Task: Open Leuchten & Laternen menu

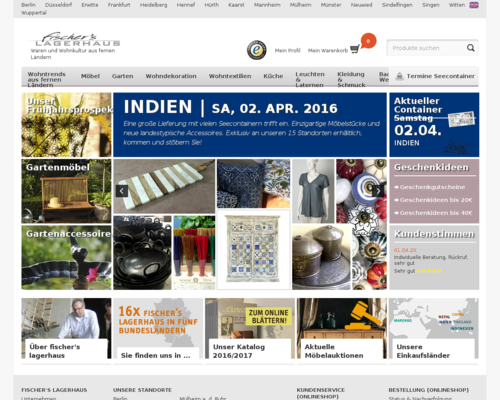Action: (310, 79)
